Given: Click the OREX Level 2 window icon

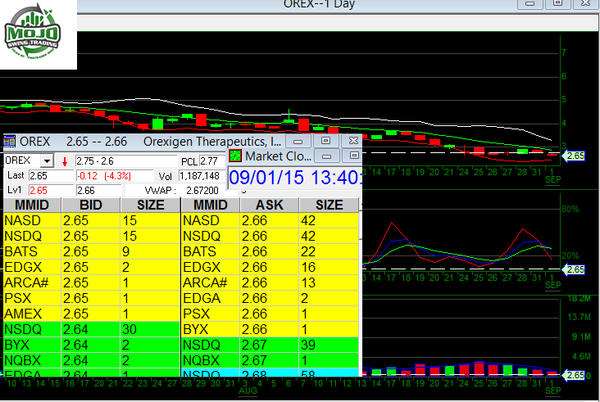Looking at the screenshot, I should [x=10, y=142].
